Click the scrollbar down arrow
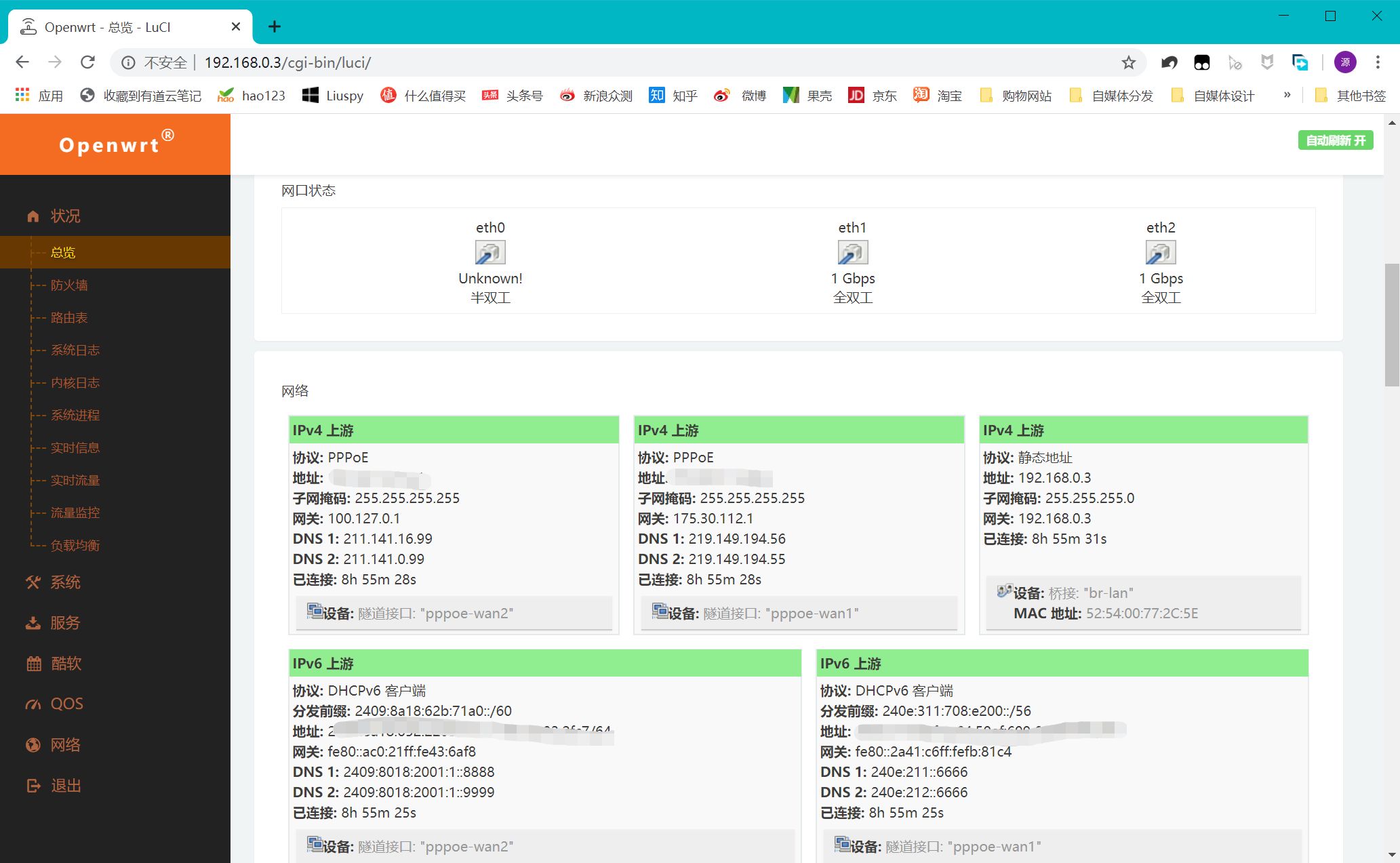 (x=1392, y=855)
